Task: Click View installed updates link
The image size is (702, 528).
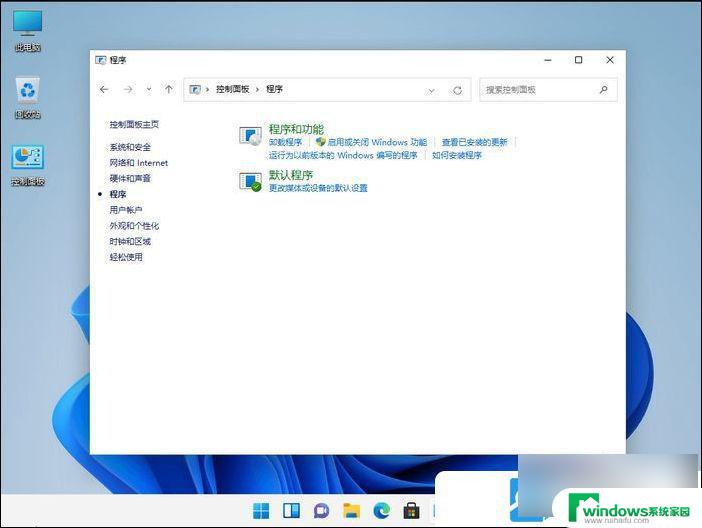Action: 474,142
